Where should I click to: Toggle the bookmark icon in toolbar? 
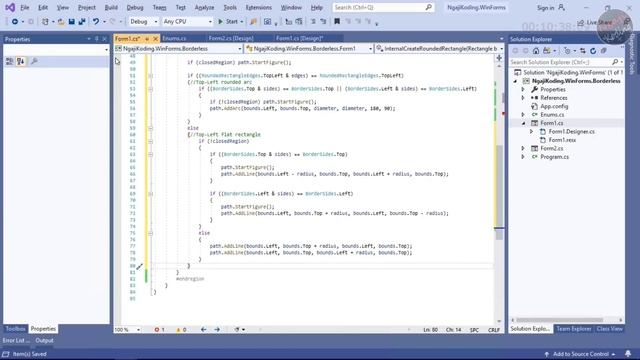coord(337,22)
